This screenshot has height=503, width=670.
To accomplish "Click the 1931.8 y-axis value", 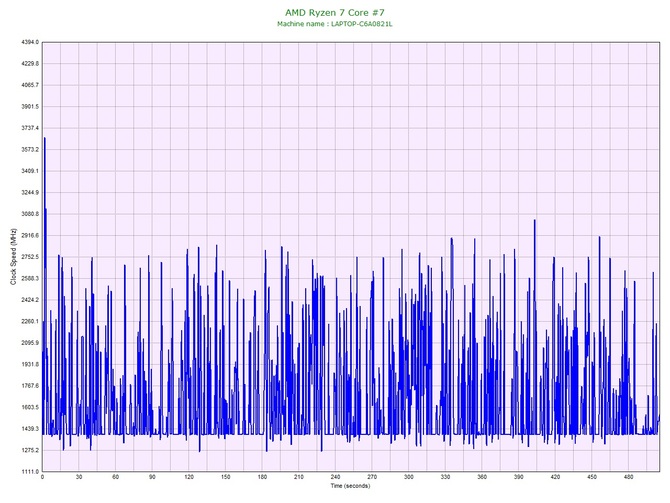I will click(30, 365).
